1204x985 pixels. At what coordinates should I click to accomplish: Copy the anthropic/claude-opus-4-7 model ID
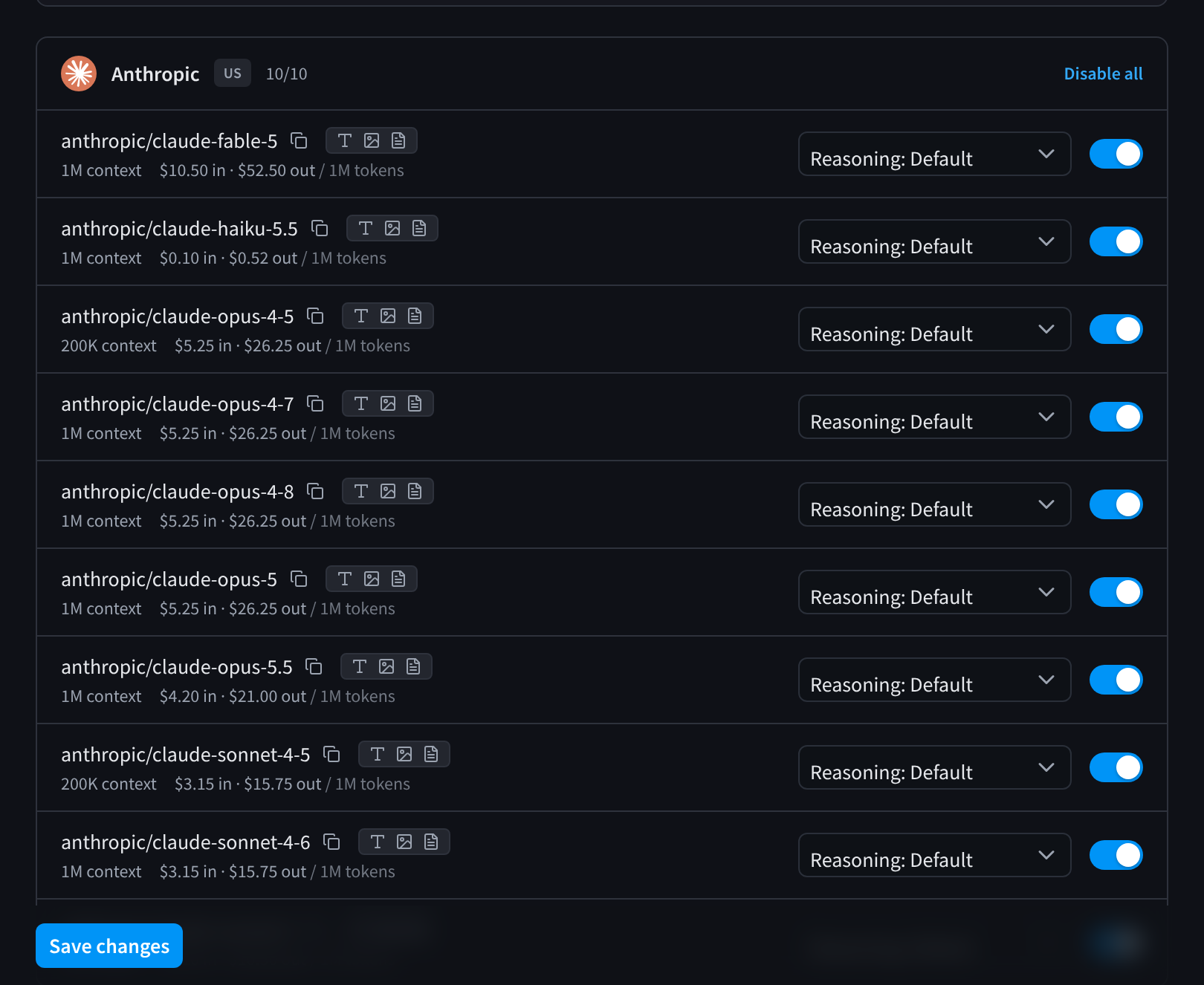click(315, 403)
